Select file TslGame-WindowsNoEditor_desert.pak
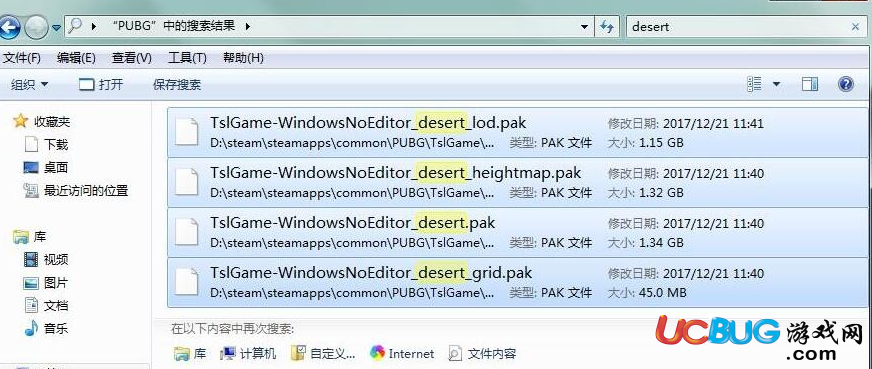 519,232
